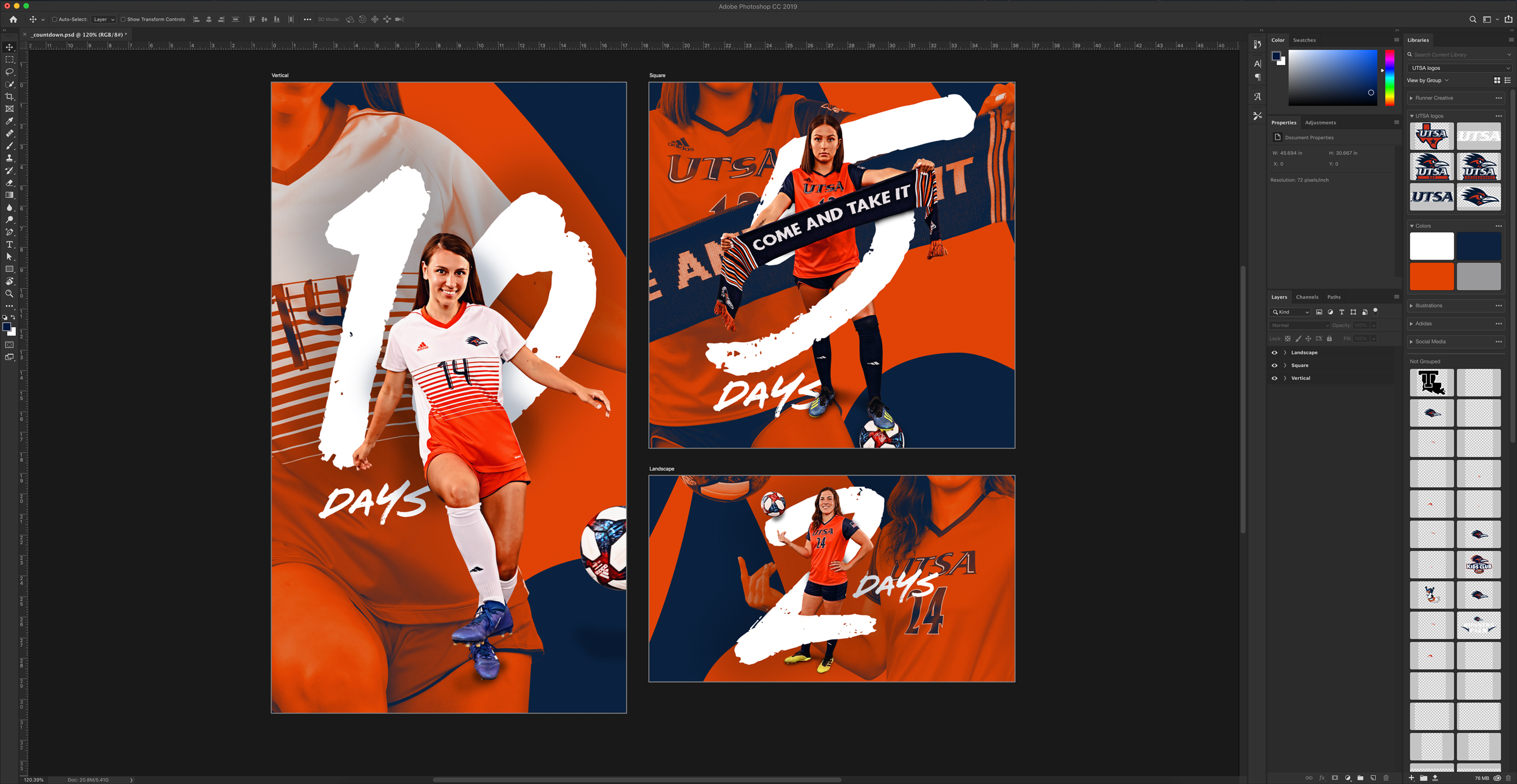
Task: Select the Pen tool
Action: pos(10,232)
